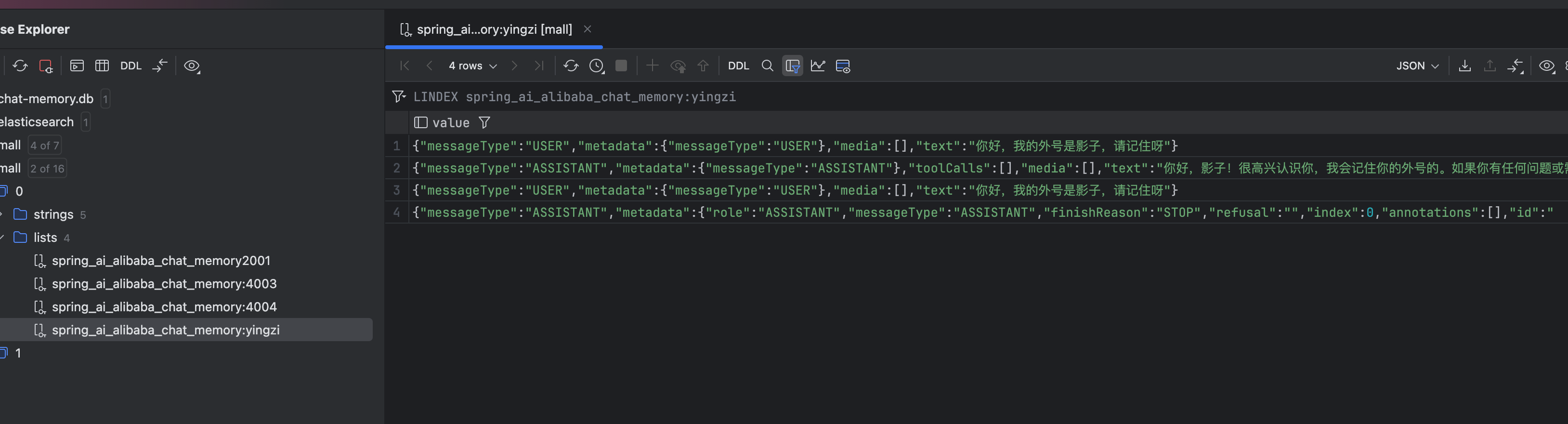Go to first page of rows
The width and height of the screenshot is (1568, 424).
405,66
